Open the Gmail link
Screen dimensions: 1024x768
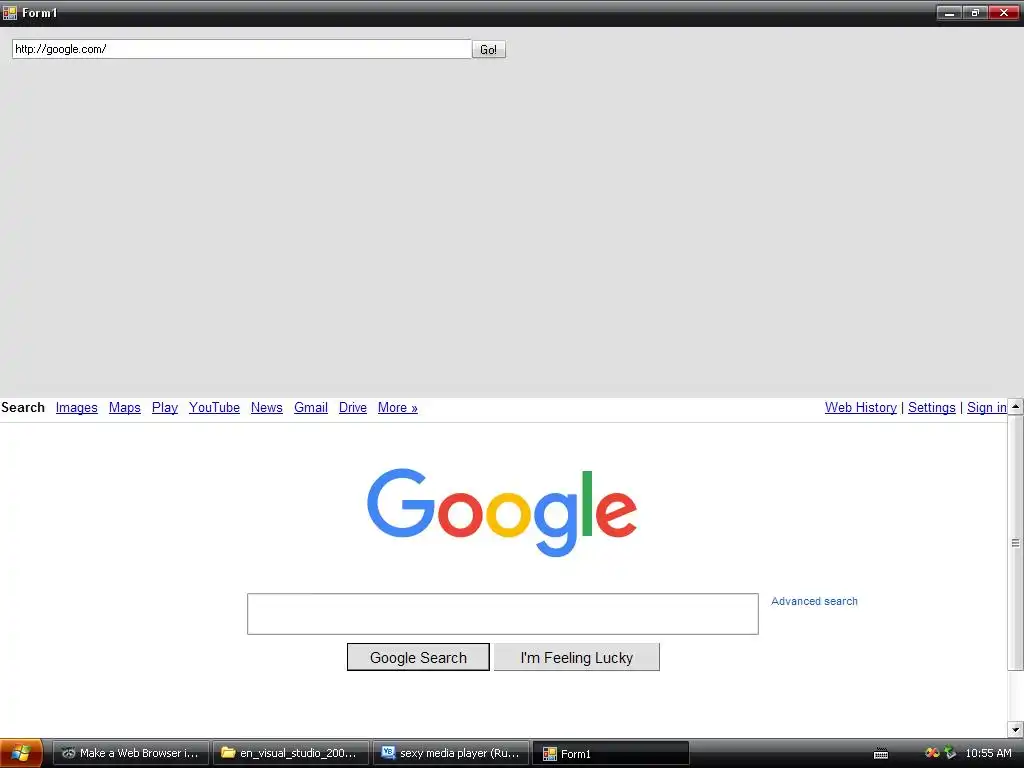tap(311, 408)
